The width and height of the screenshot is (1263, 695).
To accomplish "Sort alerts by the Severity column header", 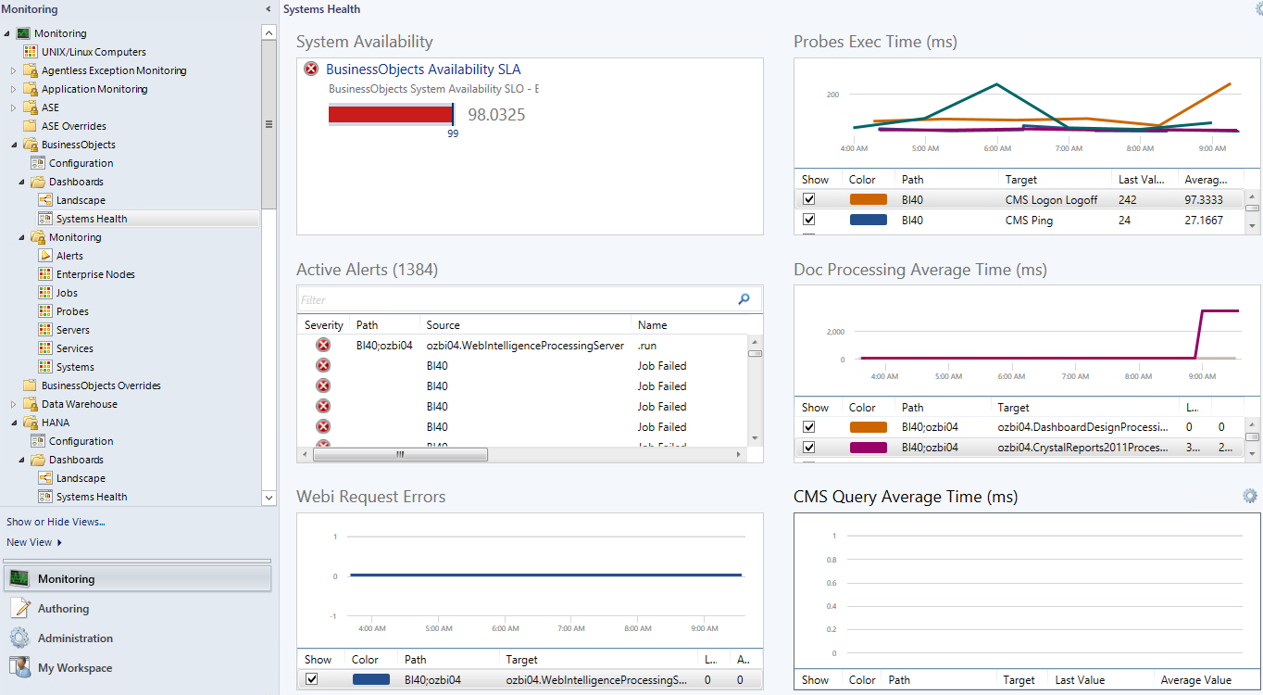I will tap(324, 325).
